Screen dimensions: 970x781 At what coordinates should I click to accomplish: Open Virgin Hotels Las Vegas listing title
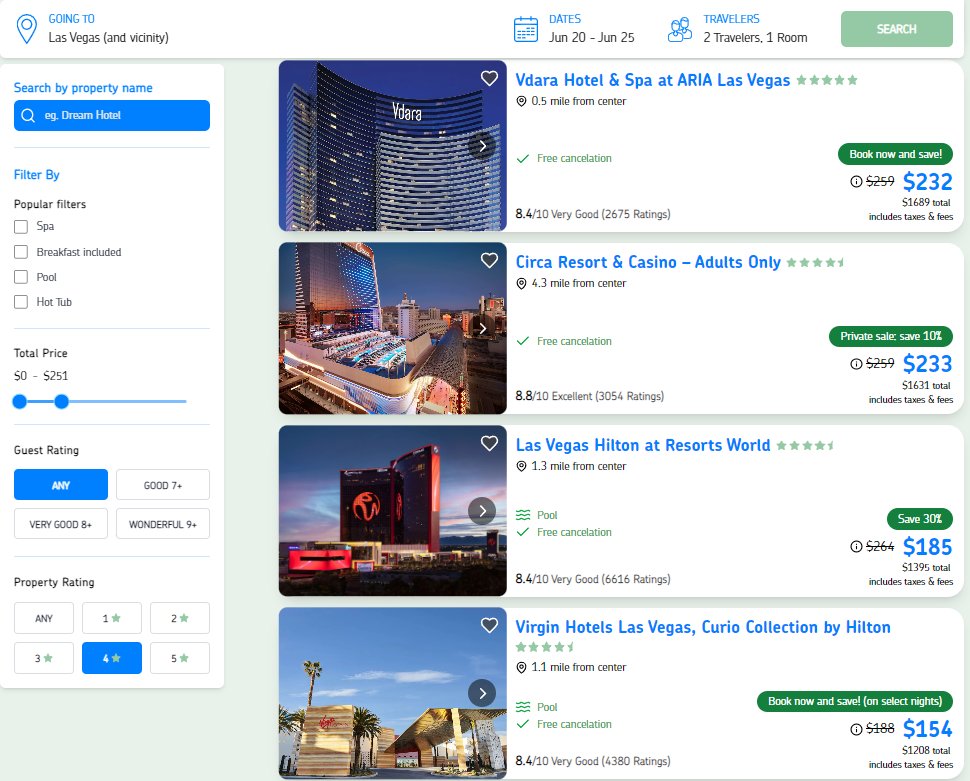[x=703, y=627]
